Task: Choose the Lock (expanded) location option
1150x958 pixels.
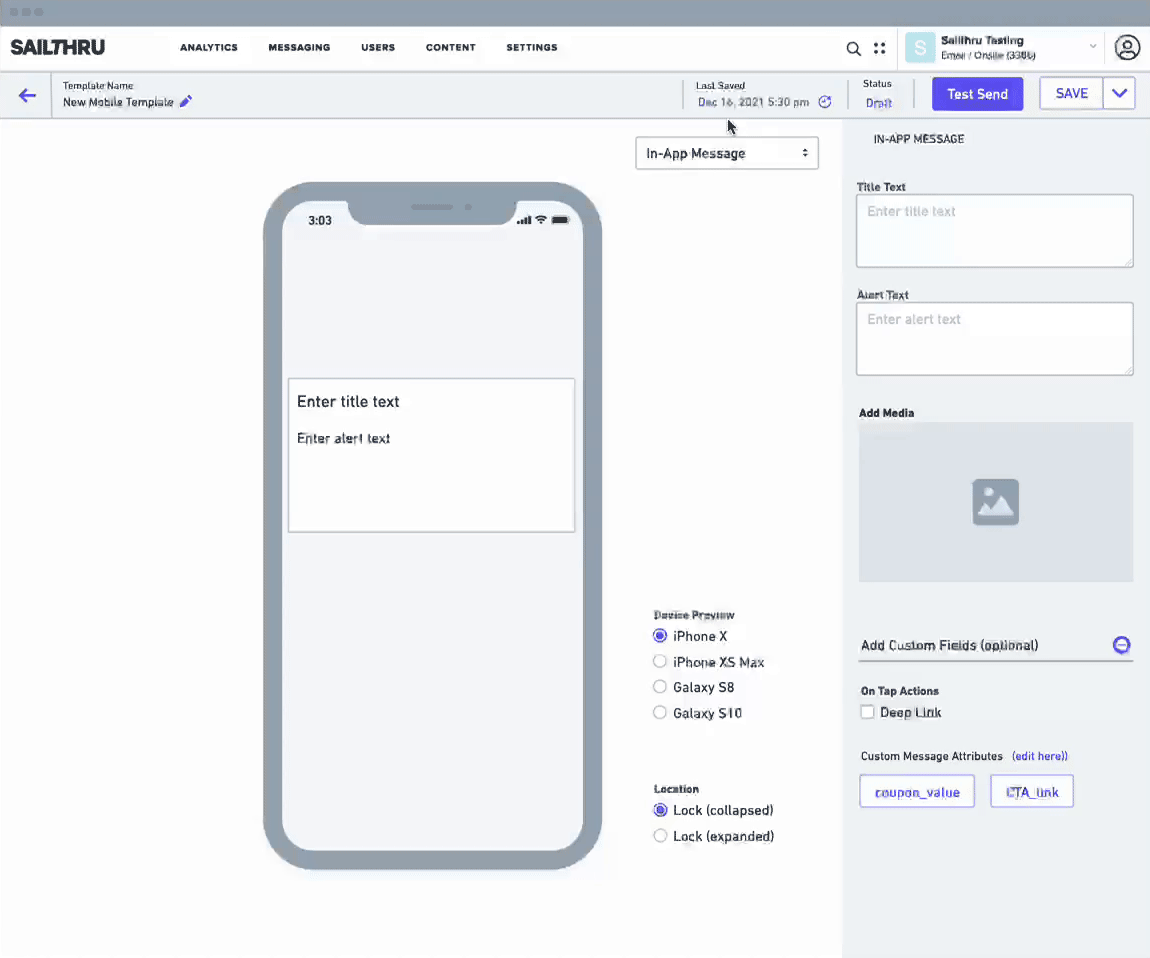Action: click(x=660, y=836)
